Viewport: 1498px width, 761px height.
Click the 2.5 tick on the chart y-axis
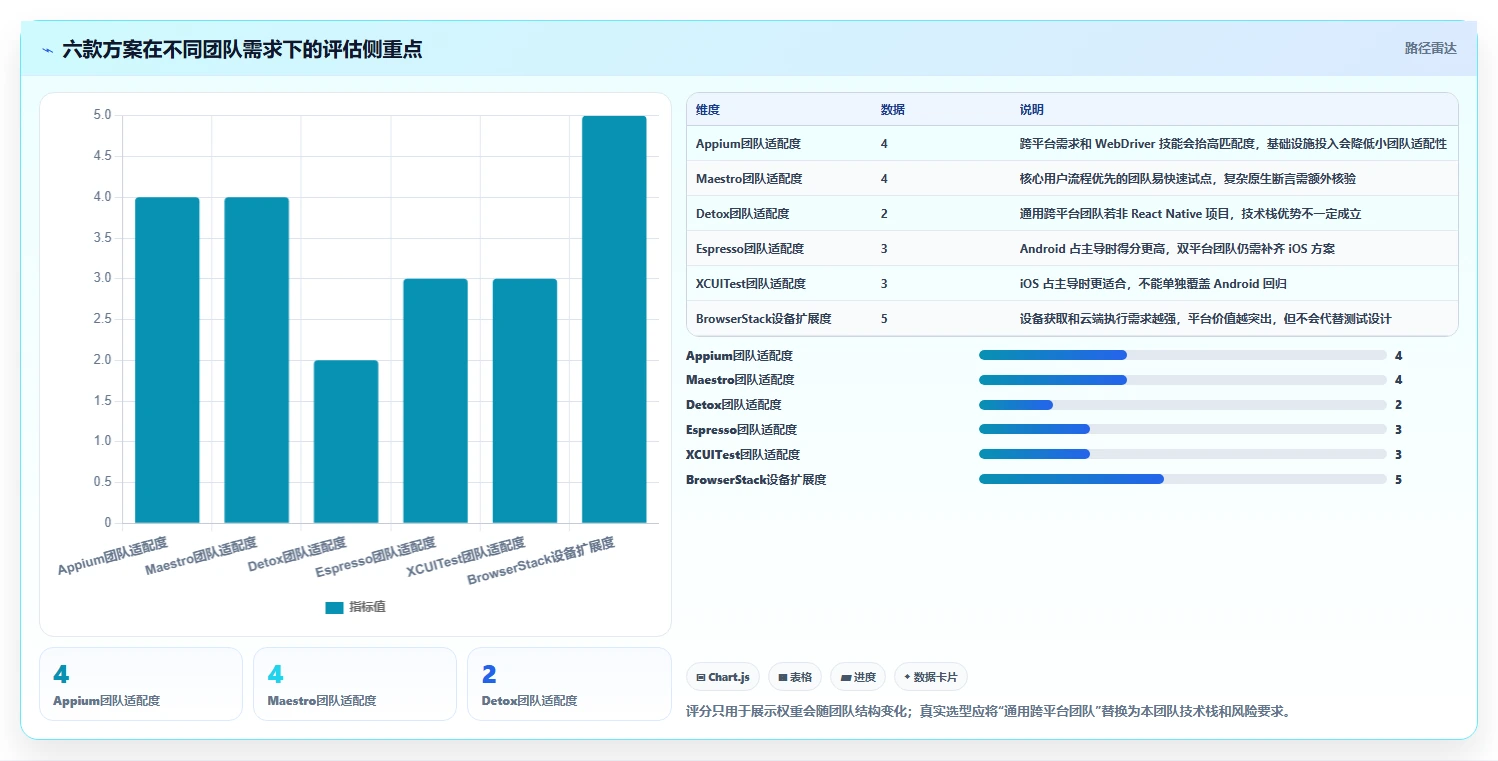pos(103,319)
